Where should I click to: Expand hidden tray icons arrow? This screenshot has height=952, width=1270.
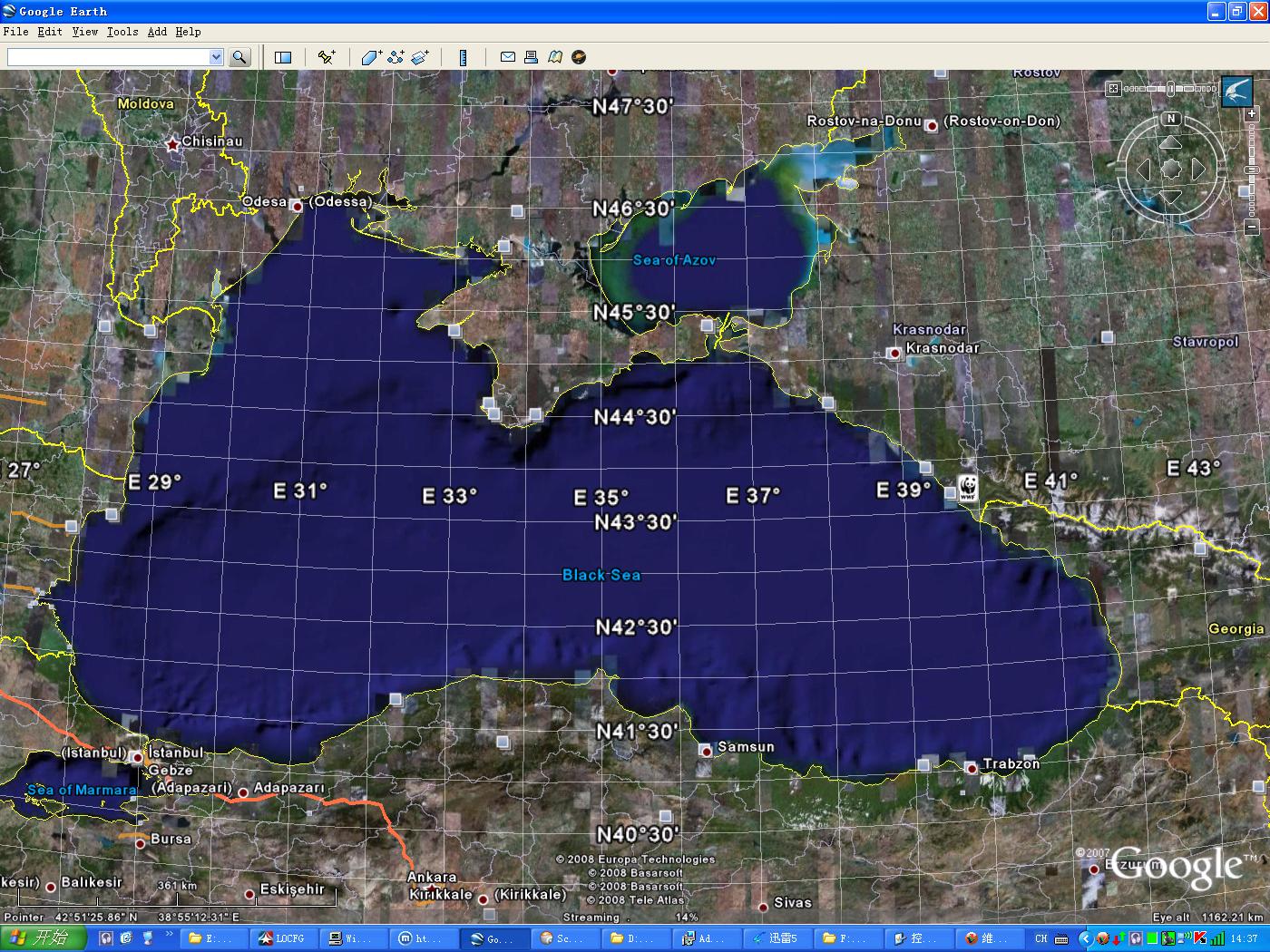tap(1085, 938)
